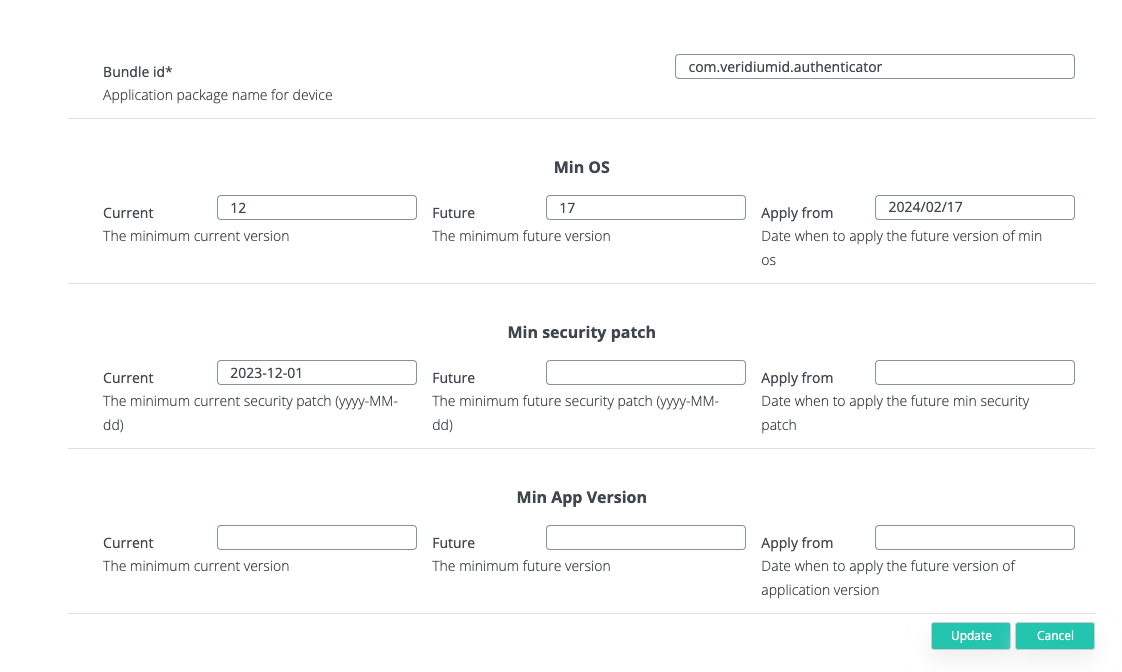Click the Future label under Min App Version
Image resolution: width=1122 pixels, height=672 pixels.
453,543
